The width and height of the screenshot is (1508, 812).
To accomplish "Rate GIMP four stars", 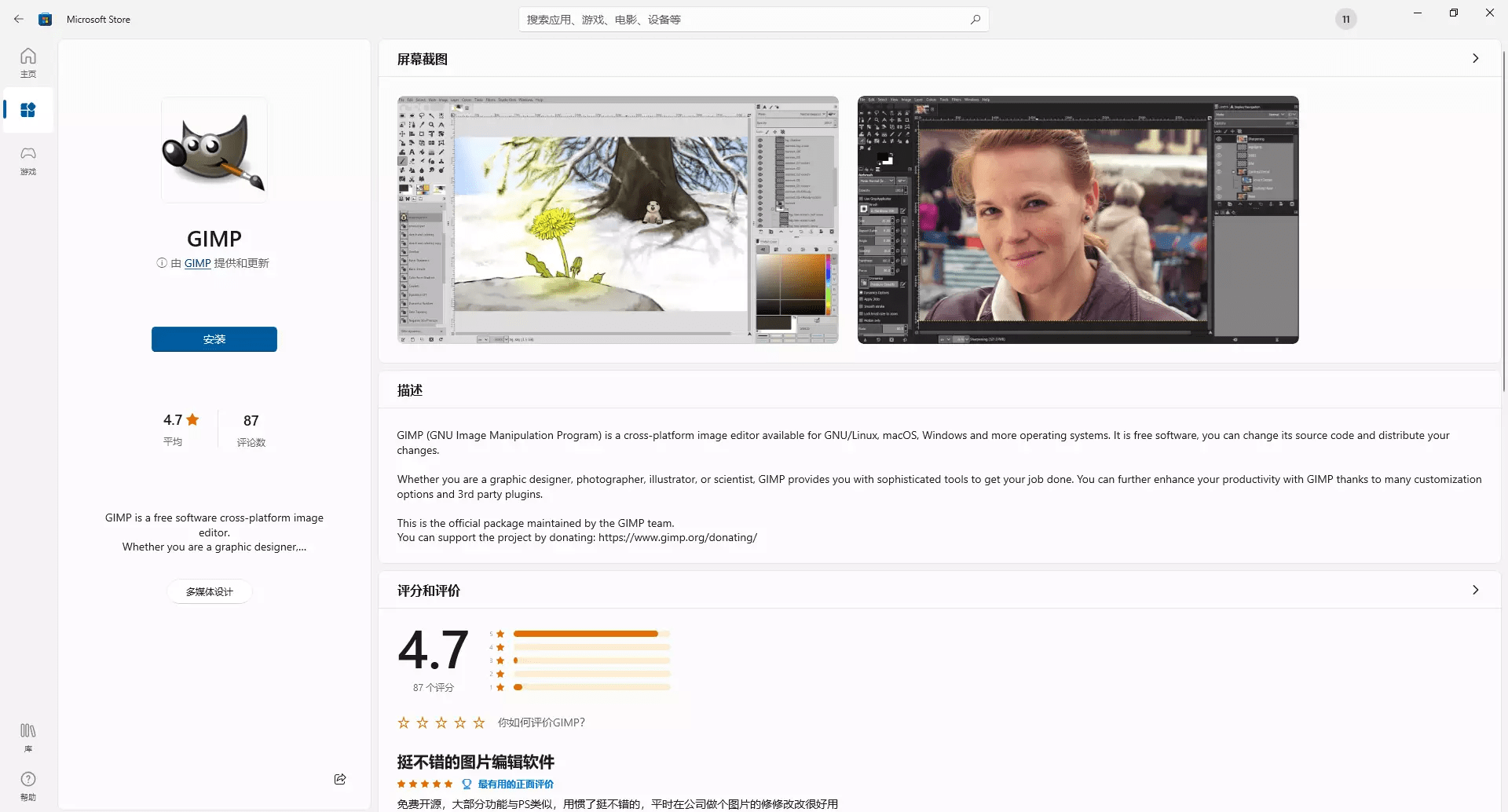I will [x=460, y=722].
